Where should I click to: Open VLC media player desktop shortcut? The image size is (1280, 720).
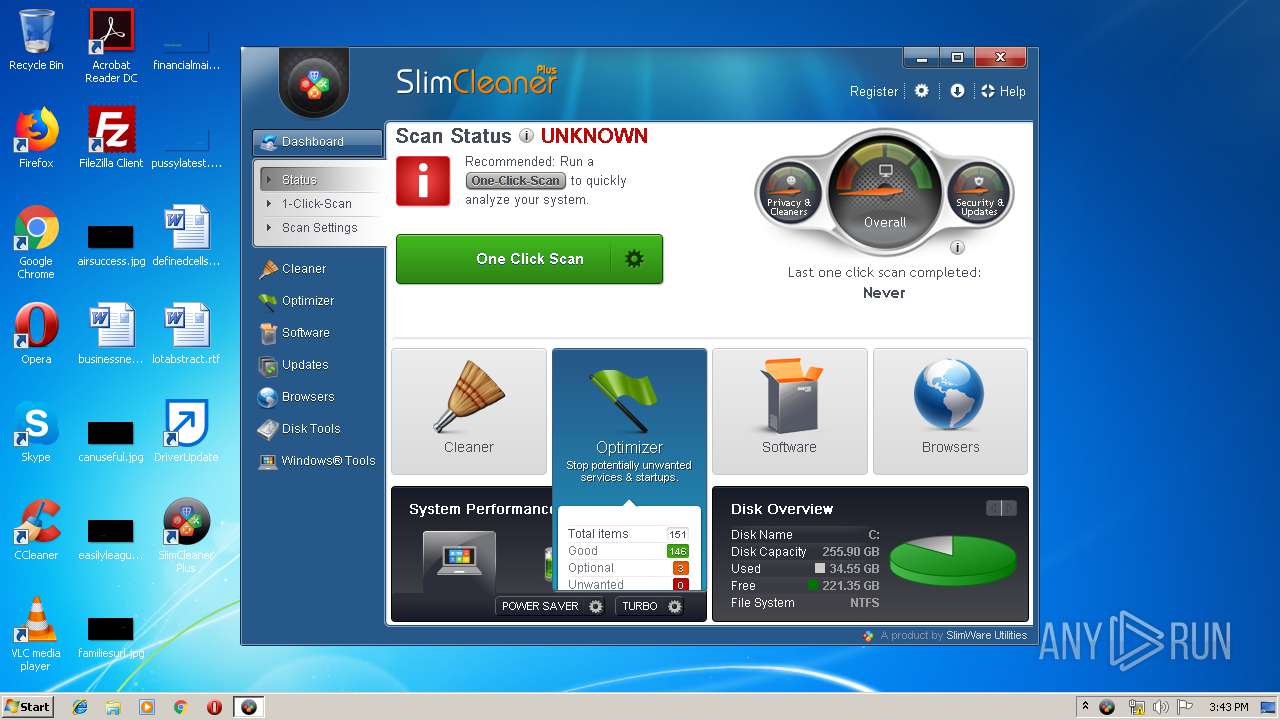(x=36, y=634)
